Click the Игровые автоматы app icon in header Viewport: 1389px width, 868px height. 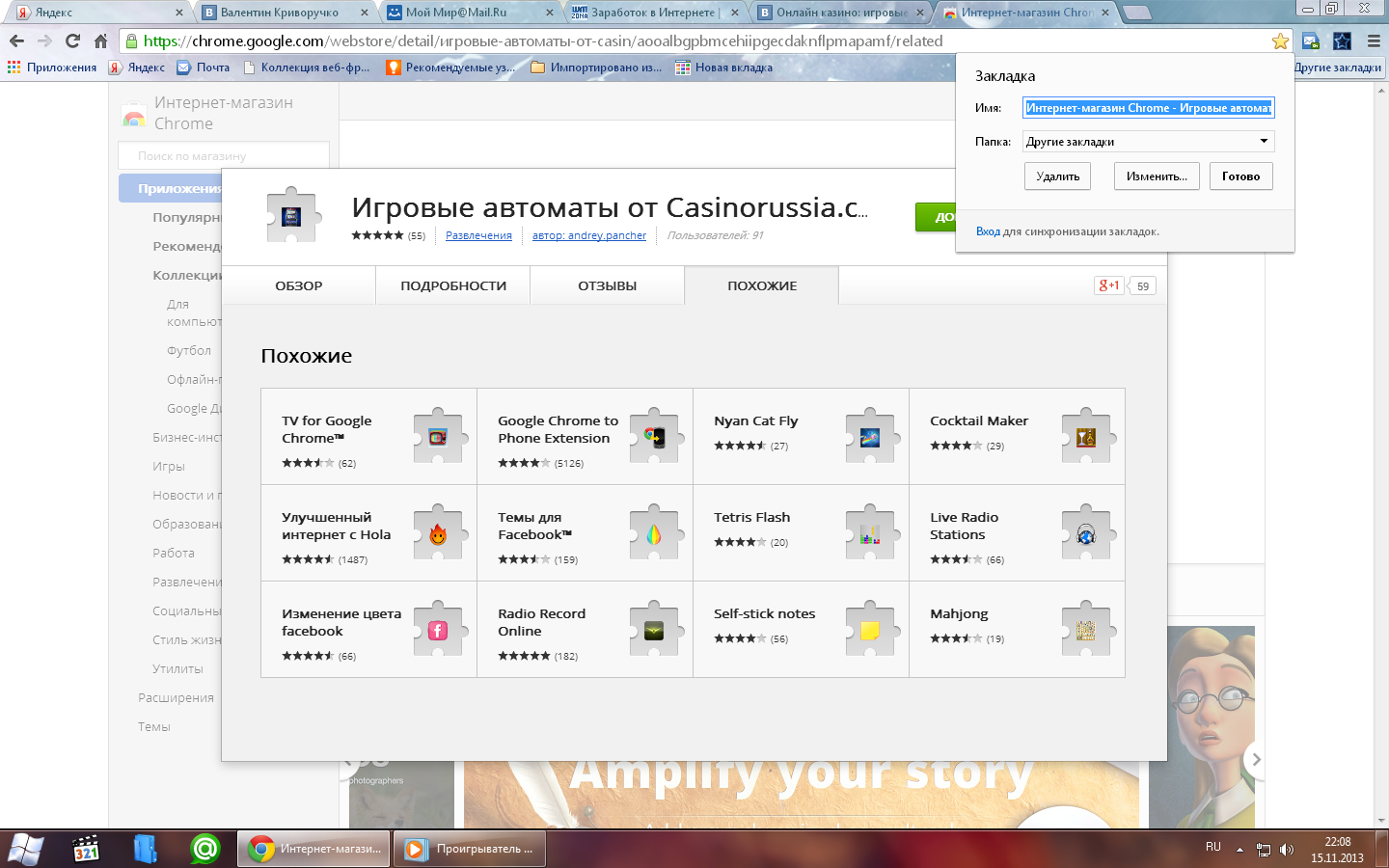click(x=292, y=215)
